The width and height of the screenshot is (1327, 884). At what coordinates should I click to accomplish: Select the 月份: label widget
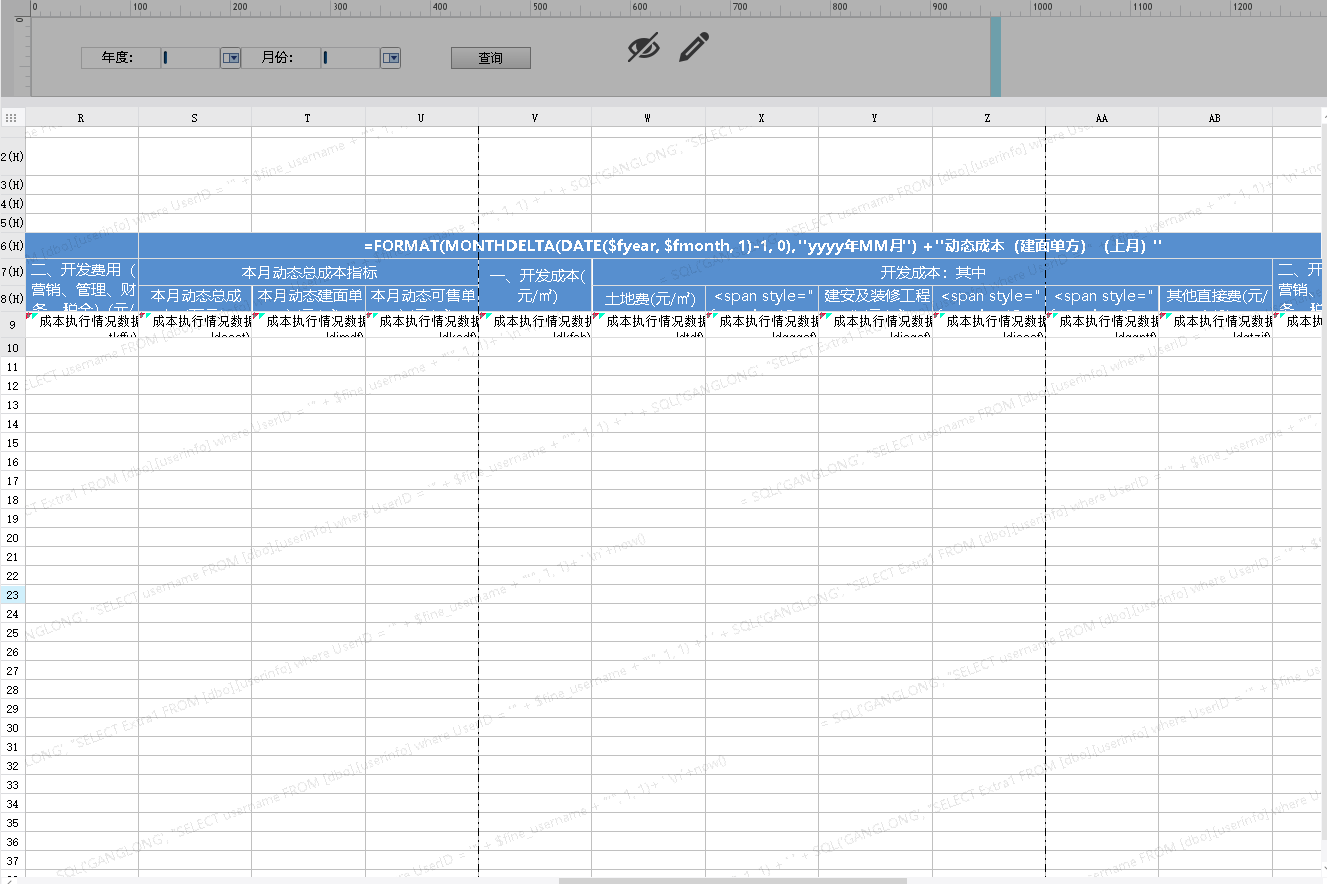[x=280, y=58]
